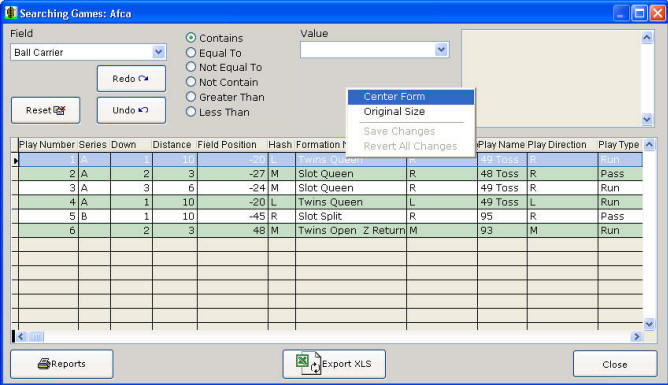Click the current row indicator arrow
The width and height of the screenshot is (668, 385).
pos(15,160)
